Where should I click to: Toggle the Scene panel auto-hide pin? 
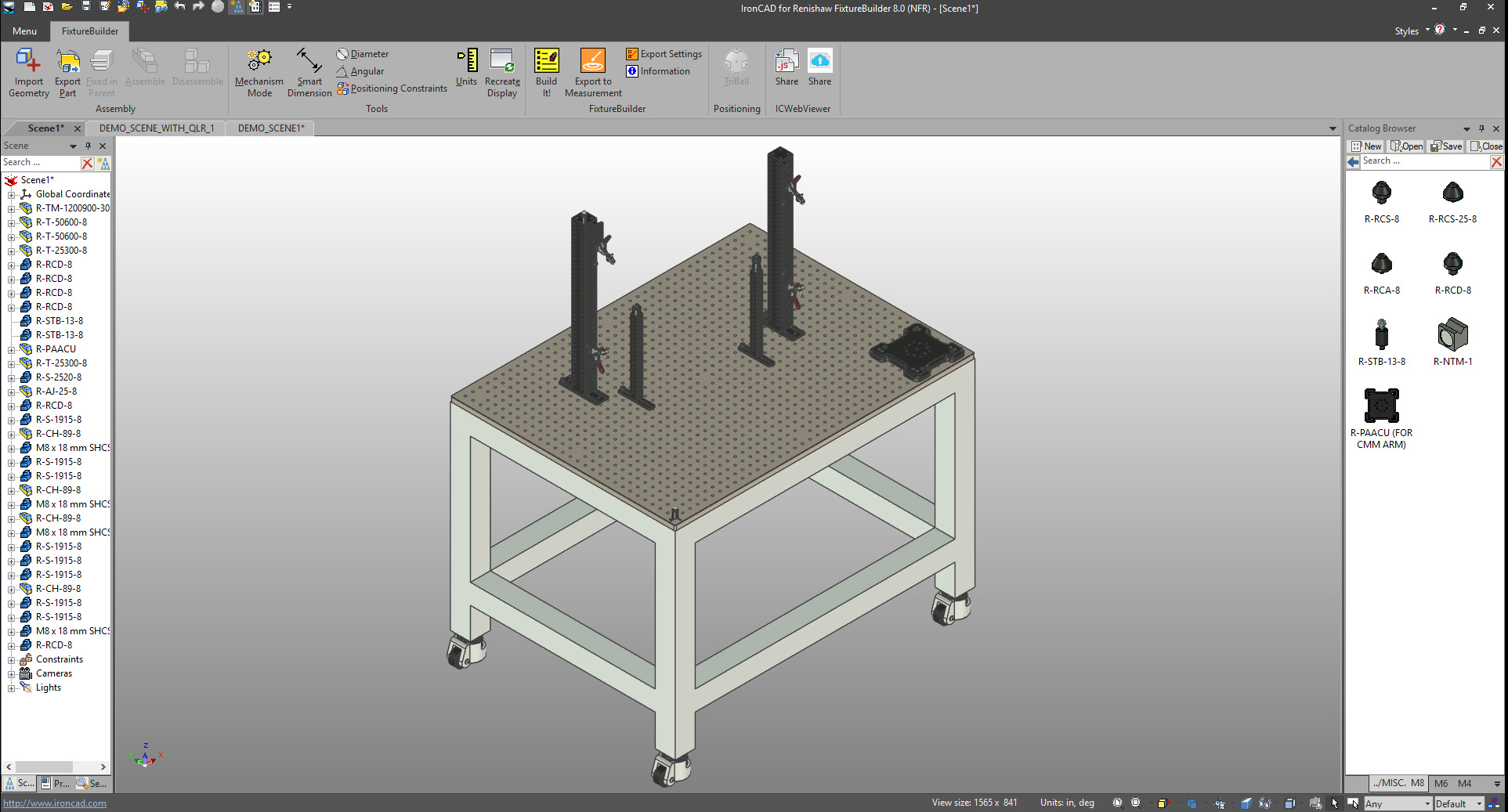[89, 146]
